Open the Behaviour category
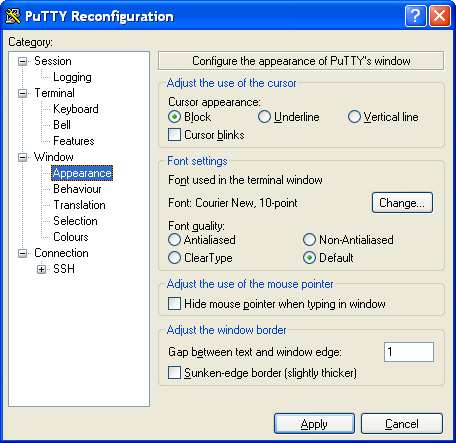Screen dimensions: 456x443 coord(77,189)
